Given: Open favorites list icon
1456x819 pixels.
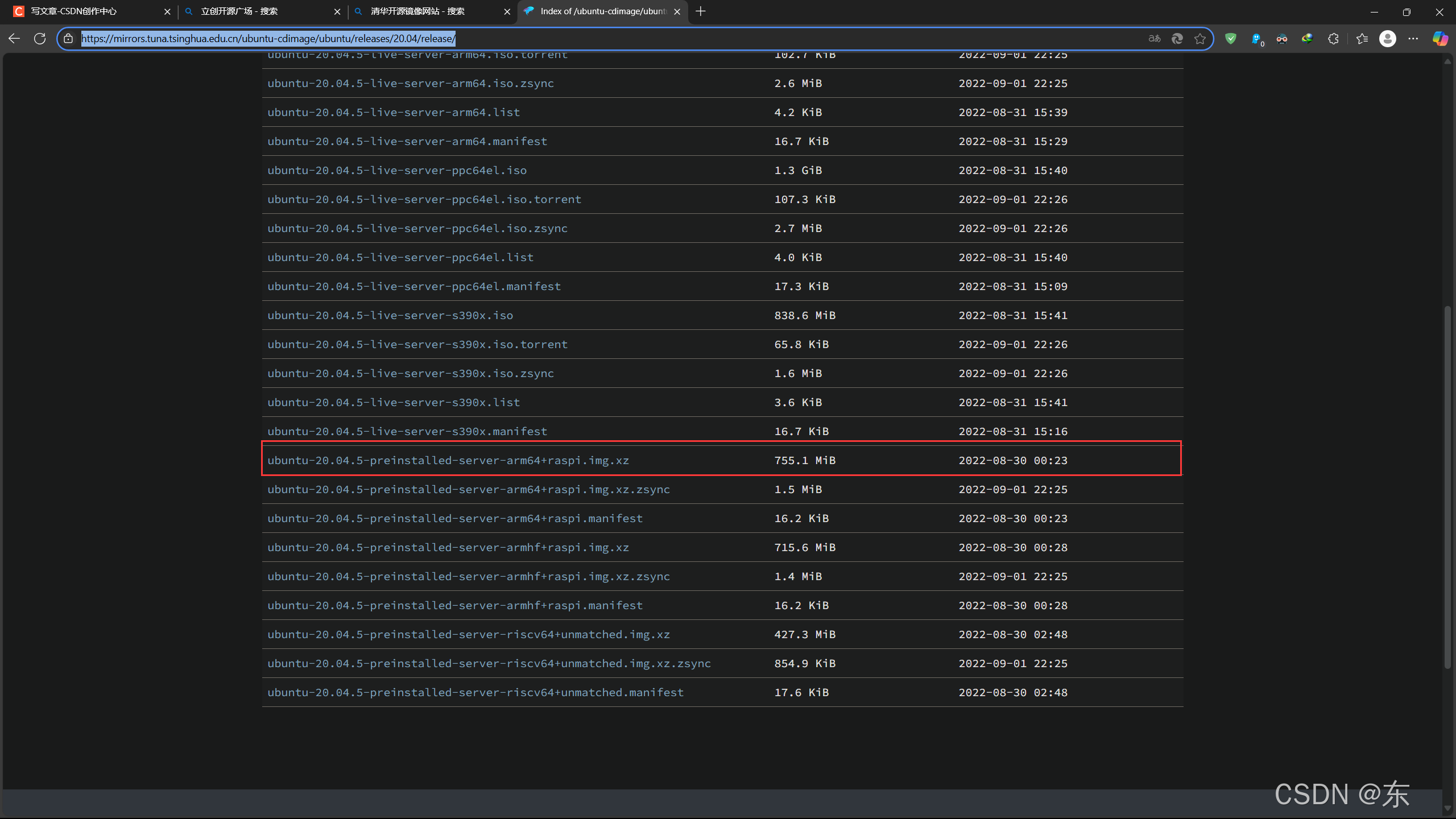Looking at the screenshot, I should tap(1362, 39).
